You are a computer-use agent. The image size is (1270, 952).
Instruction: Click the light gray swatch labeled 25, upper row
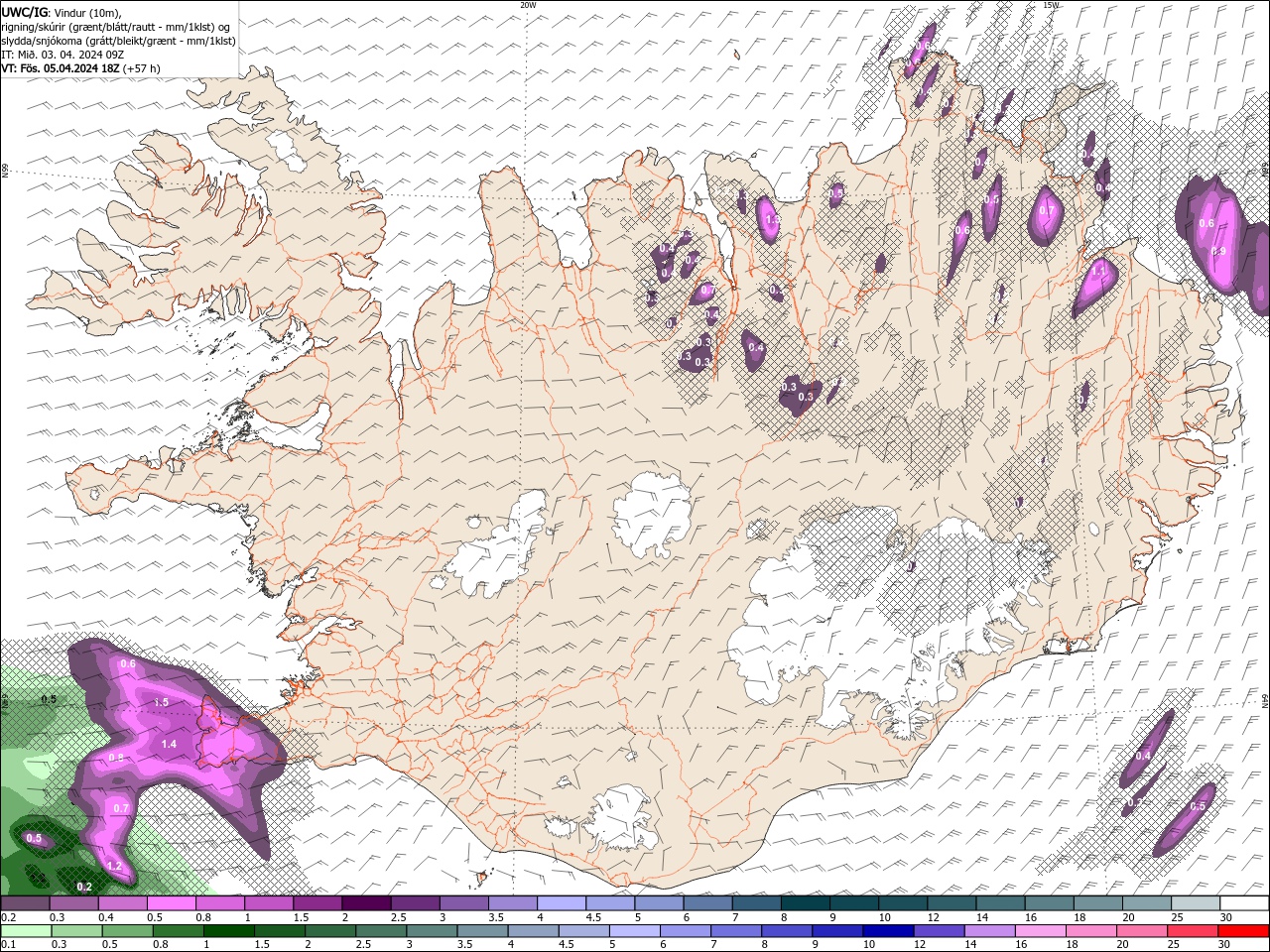click(1197, 903)
